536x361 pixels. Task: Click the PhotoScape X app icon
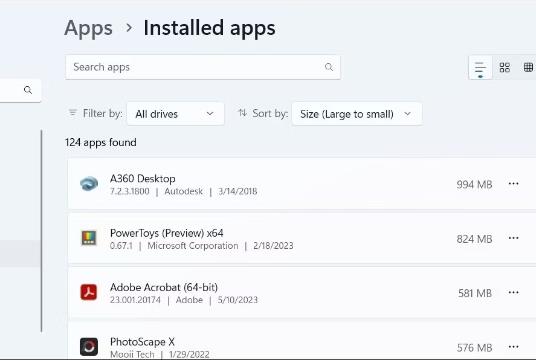89,347
